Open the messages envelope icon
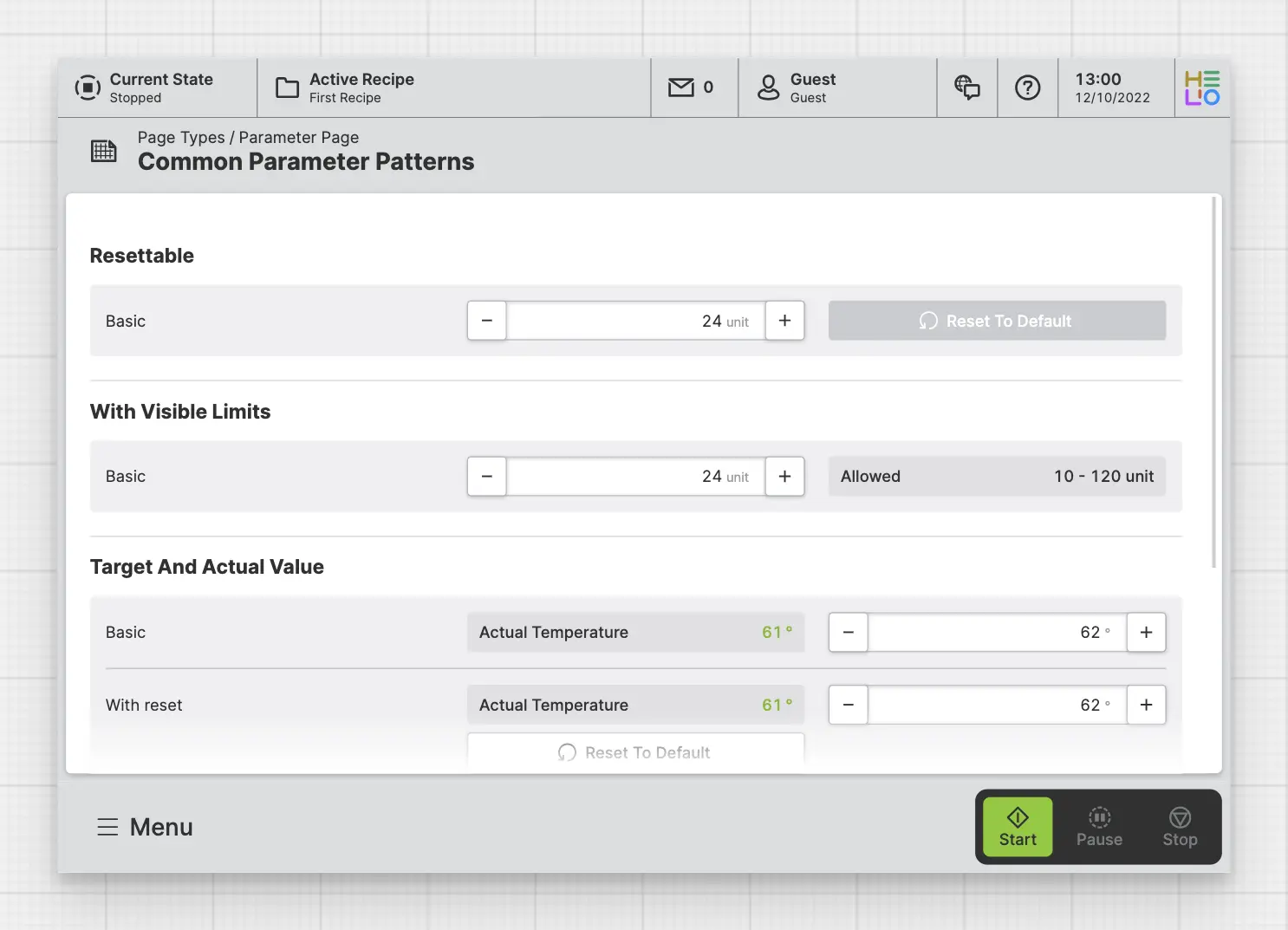 point(681,88)
